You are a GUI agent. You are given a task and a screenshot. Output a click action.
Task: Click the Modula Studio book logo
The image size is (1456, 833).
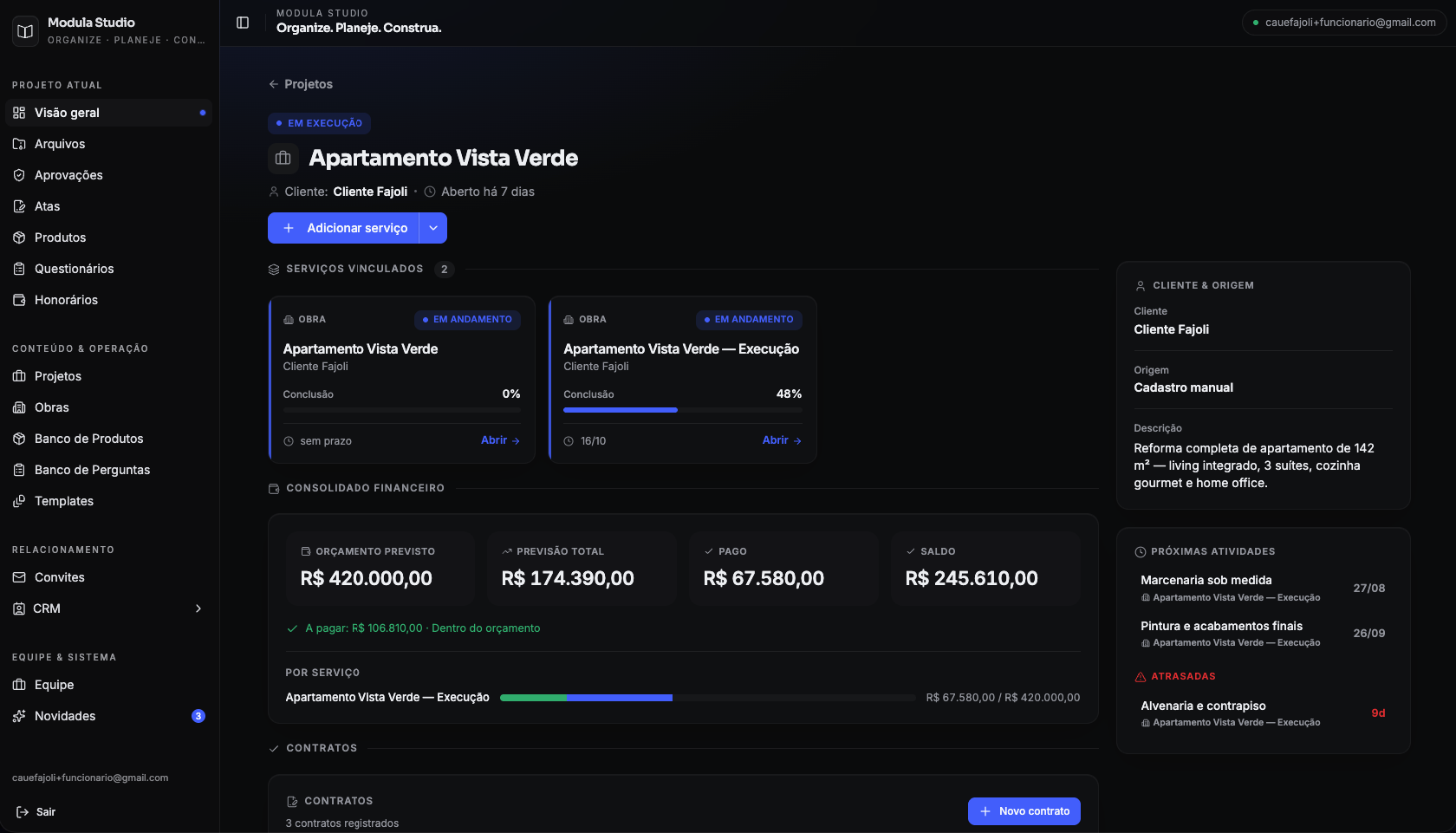tap(25, 31)
